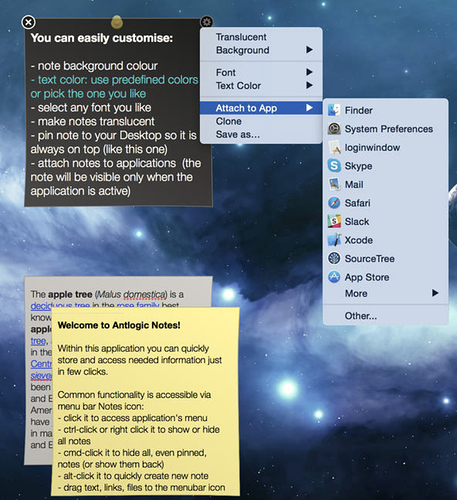
Task: Expand the Text Color submenu arrow
Action: pos(309,85)
